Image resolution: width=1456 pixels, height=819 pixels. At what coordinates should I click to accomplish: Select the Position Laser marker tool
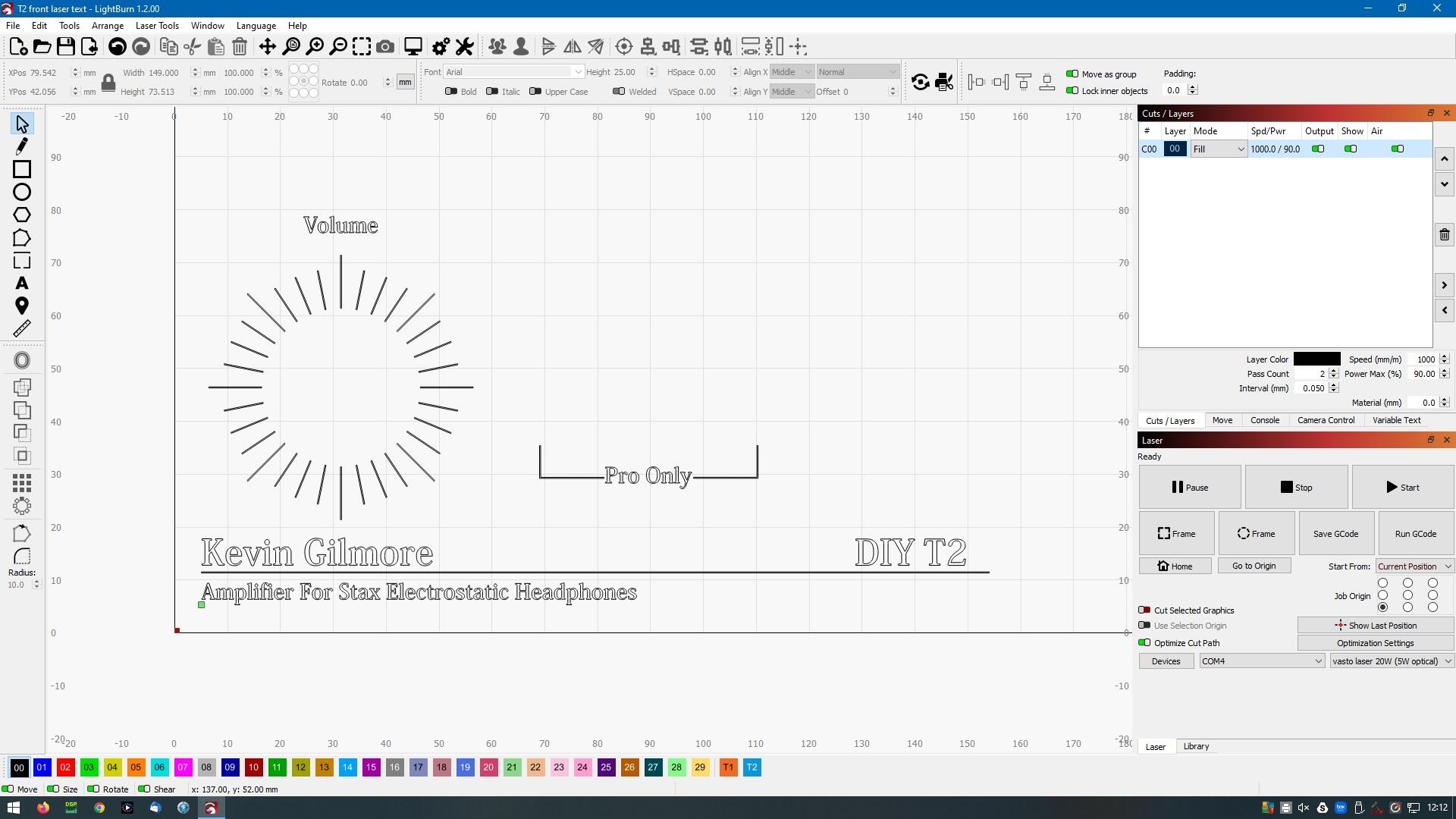(22, 306)
